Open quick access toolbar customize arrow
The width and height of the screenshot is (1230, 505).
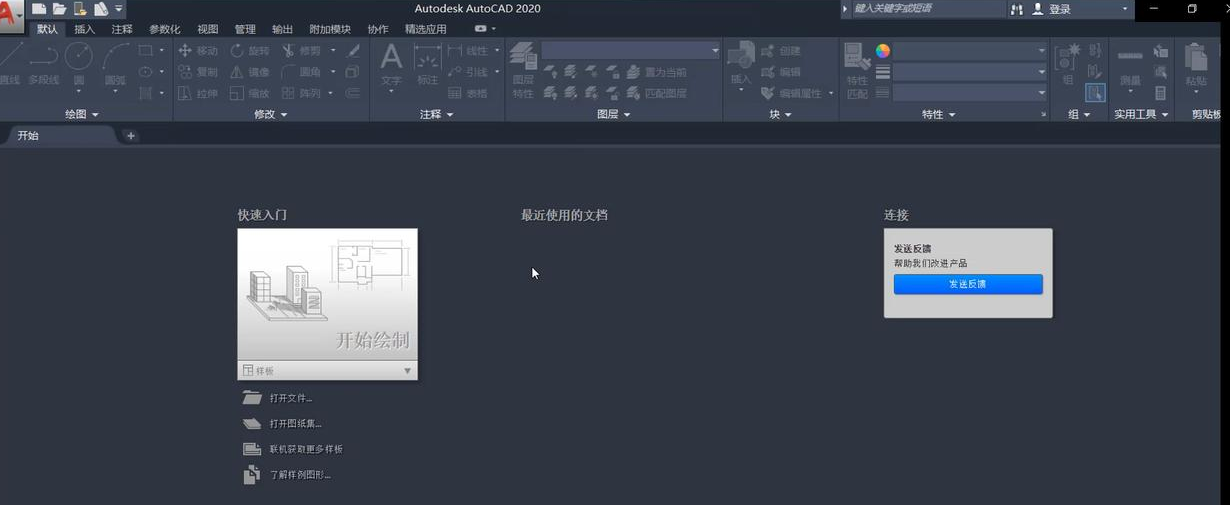point(119,9)
